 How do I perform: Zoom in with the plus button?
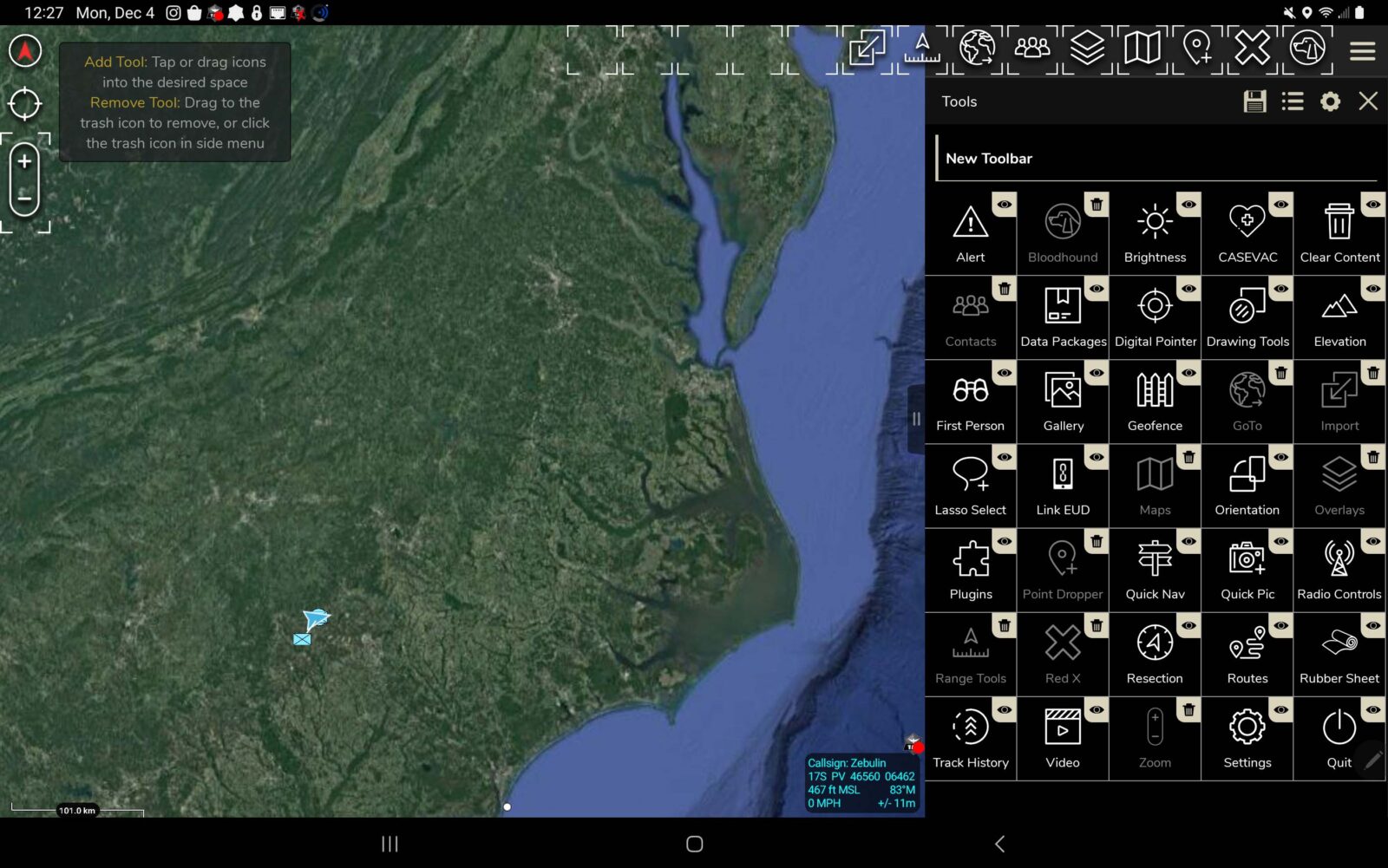click(25, 162)
